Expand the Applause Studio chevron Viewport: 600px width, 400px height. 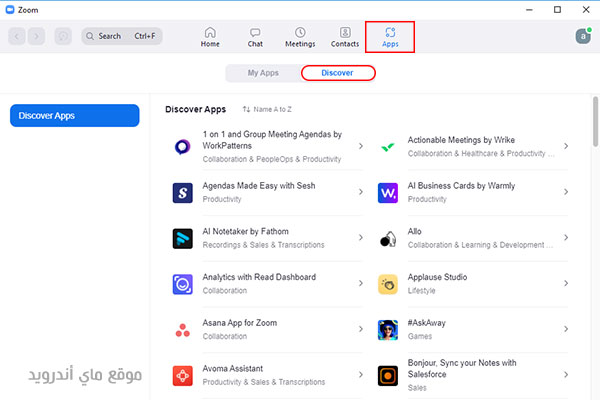click(566, 283)
